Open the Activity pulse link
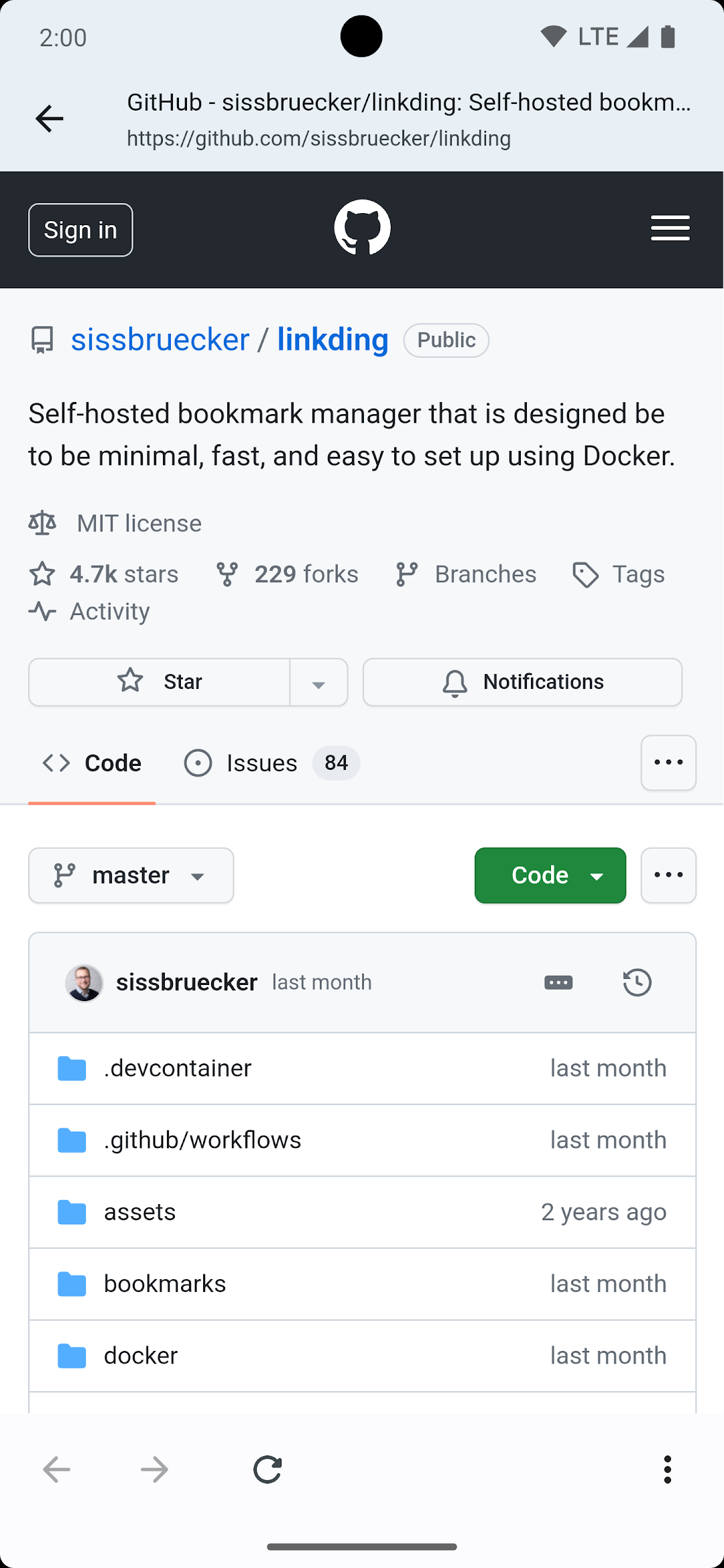This screenshot has width=724, height=1568. click(89, 611)
